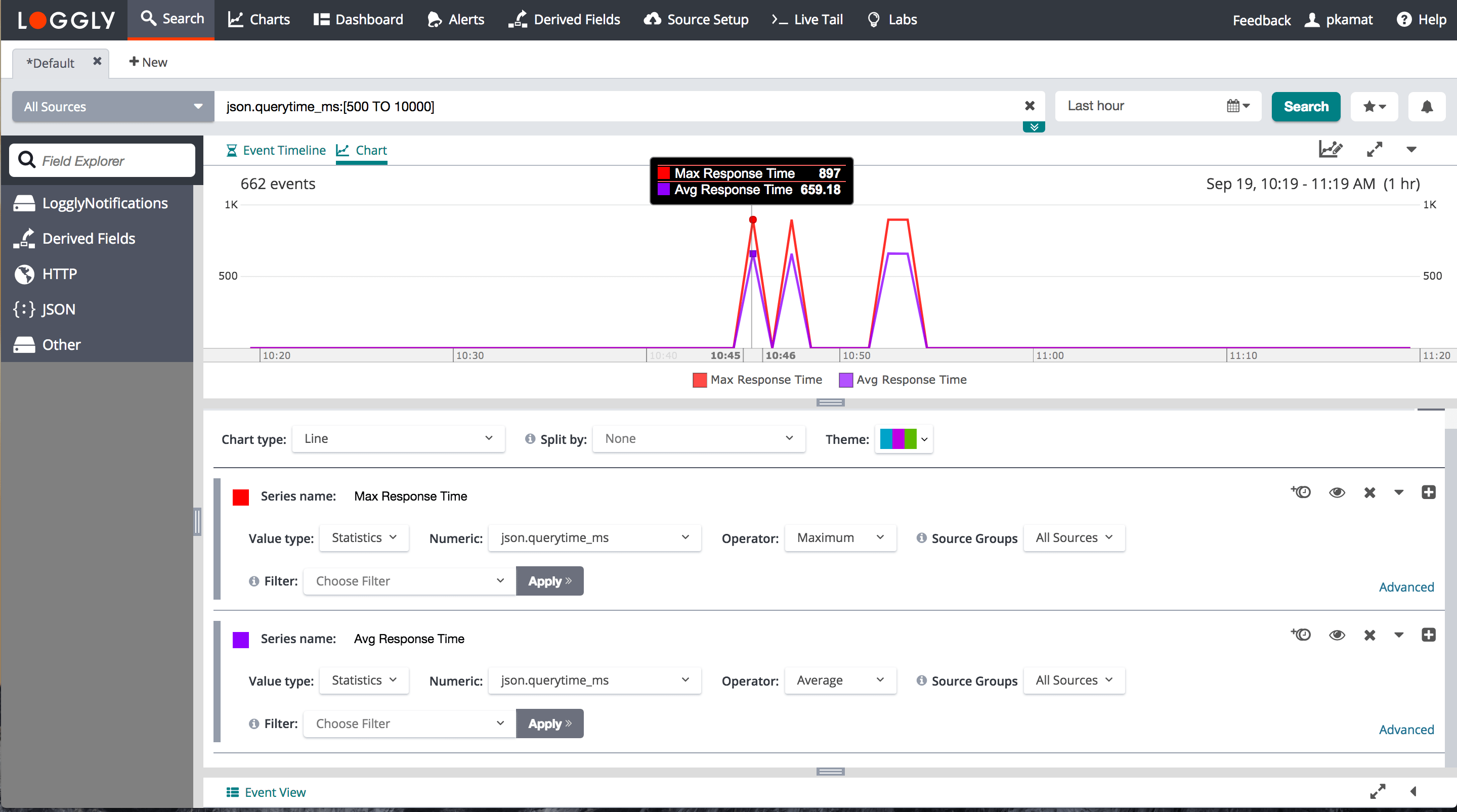Open Live Tail in top navigation

[x=807, y=20]
